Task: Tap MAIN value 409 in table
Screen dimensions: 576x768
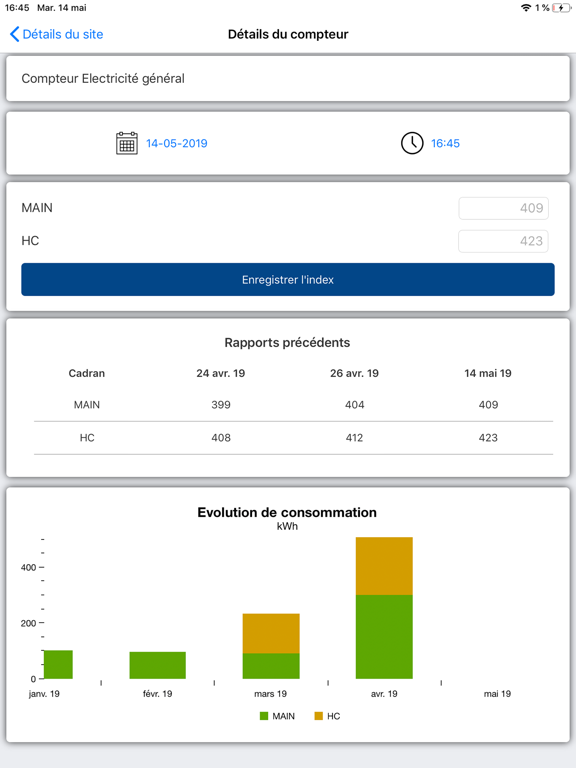Action: (488, 405)
